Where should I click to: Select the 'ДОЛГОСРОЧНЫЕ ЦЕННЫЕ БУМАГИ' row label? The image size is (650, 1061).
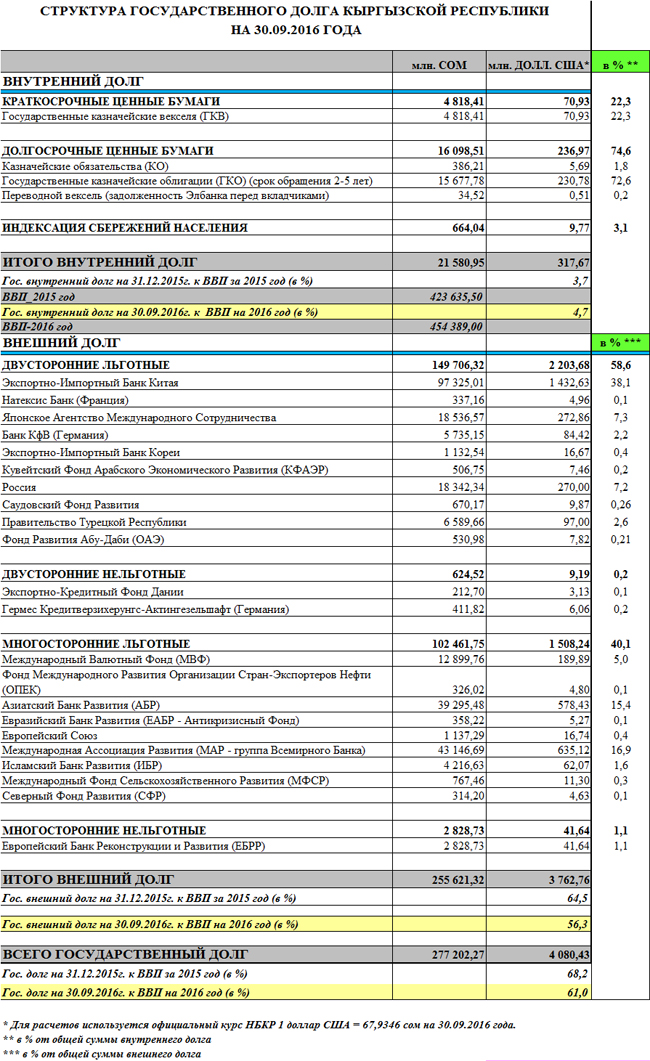[108, 150]
